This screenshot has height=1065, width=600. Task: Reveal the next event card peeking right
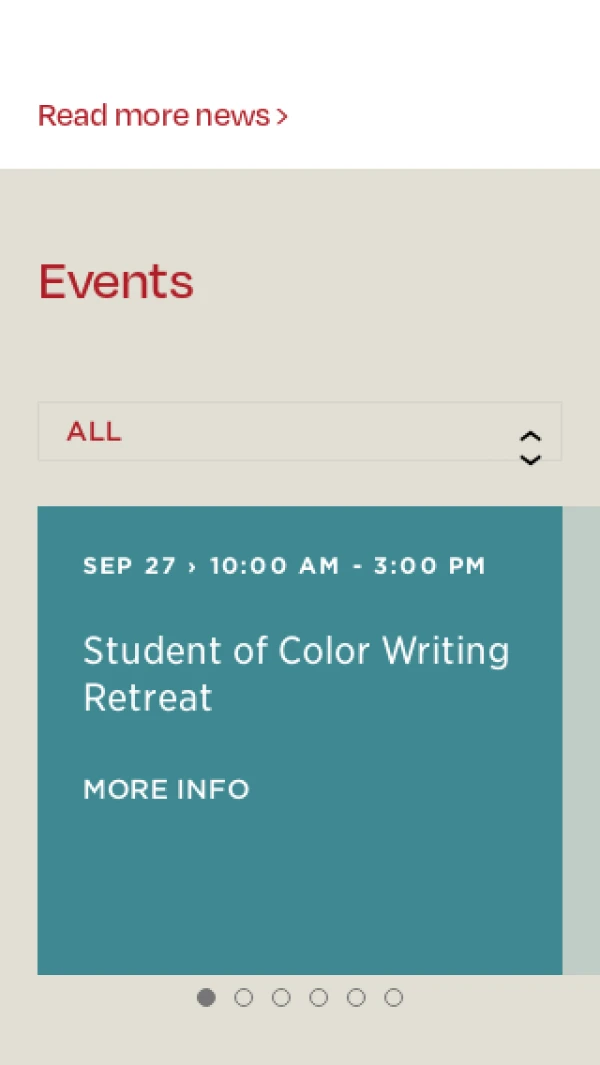pos(582,740)
